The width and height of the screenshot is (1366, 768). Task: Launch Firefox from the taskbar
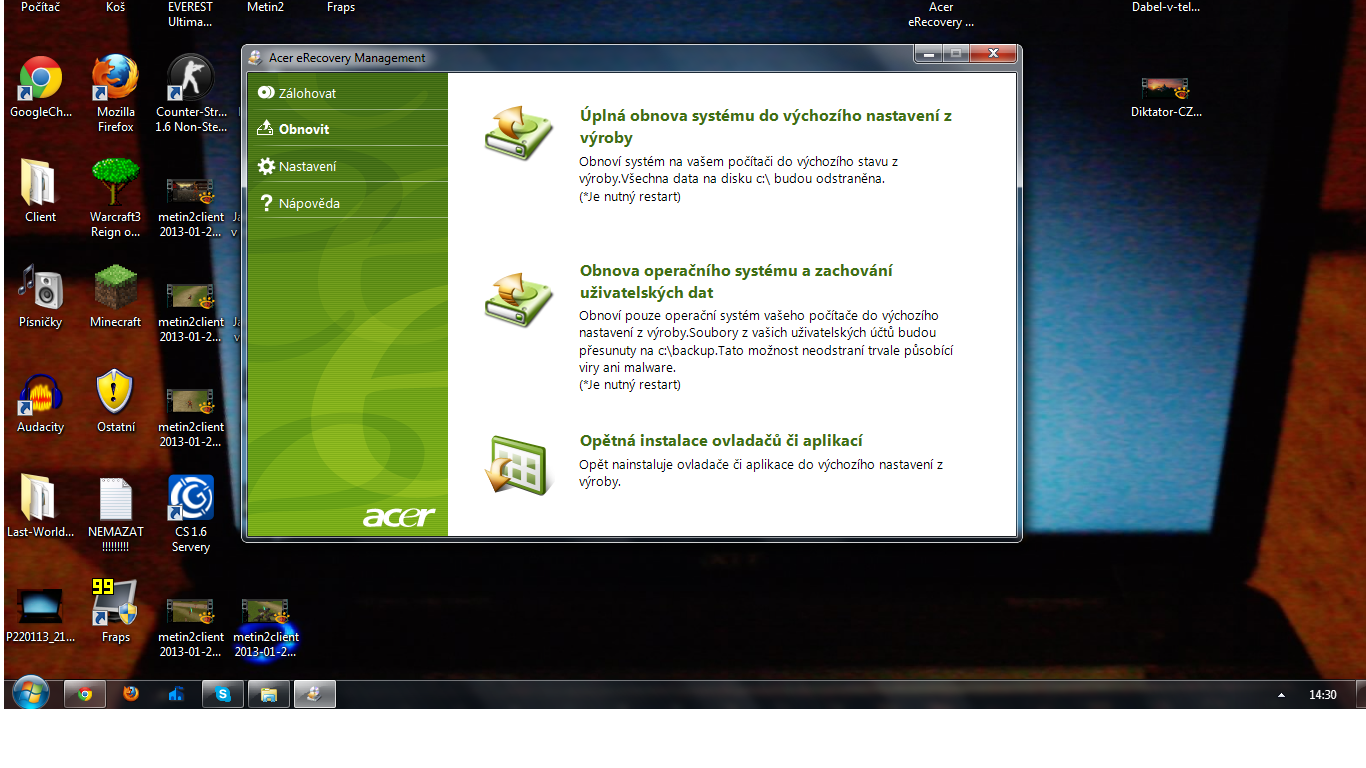click(x=131, y=694)
